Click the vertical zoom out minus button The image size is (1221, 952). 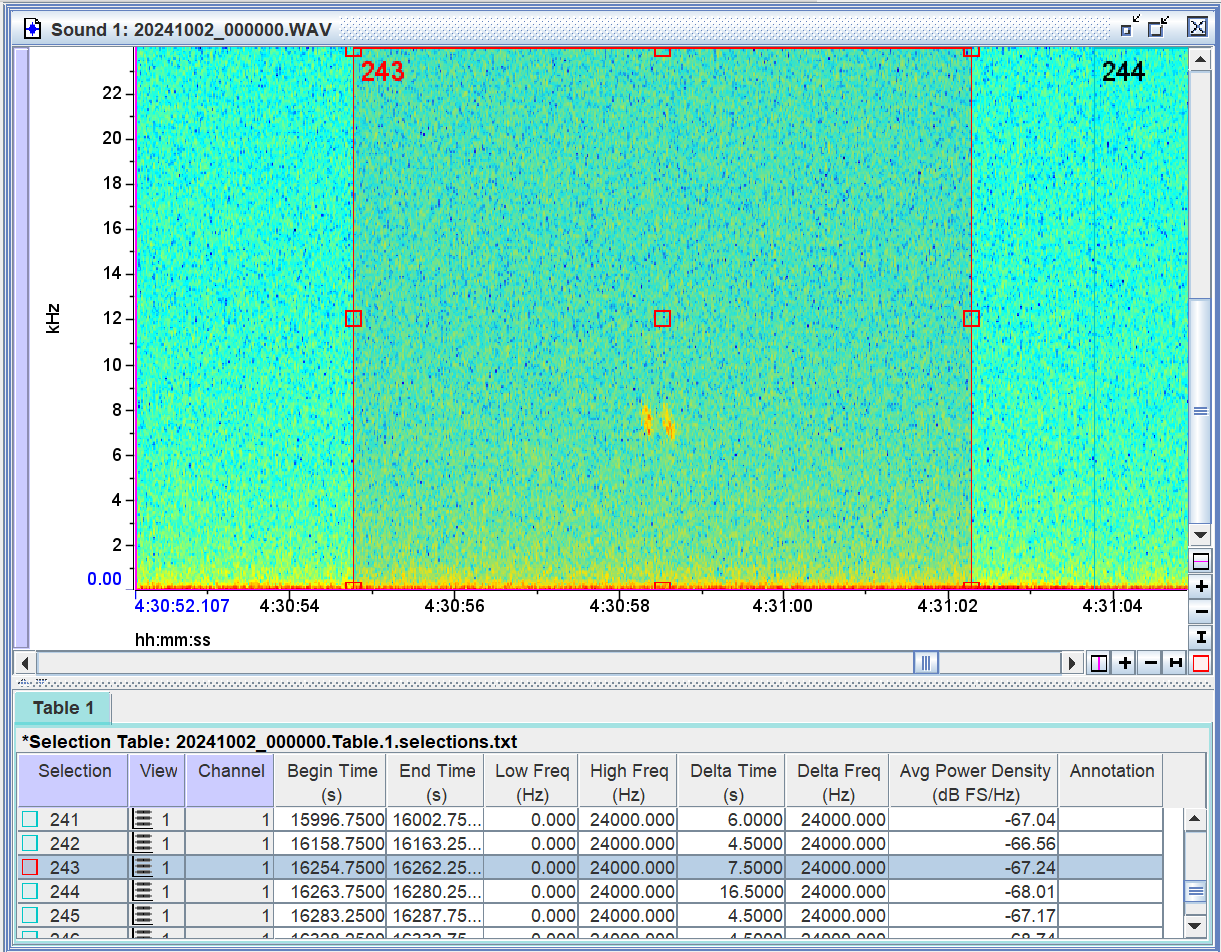(x=1201, y=611)
